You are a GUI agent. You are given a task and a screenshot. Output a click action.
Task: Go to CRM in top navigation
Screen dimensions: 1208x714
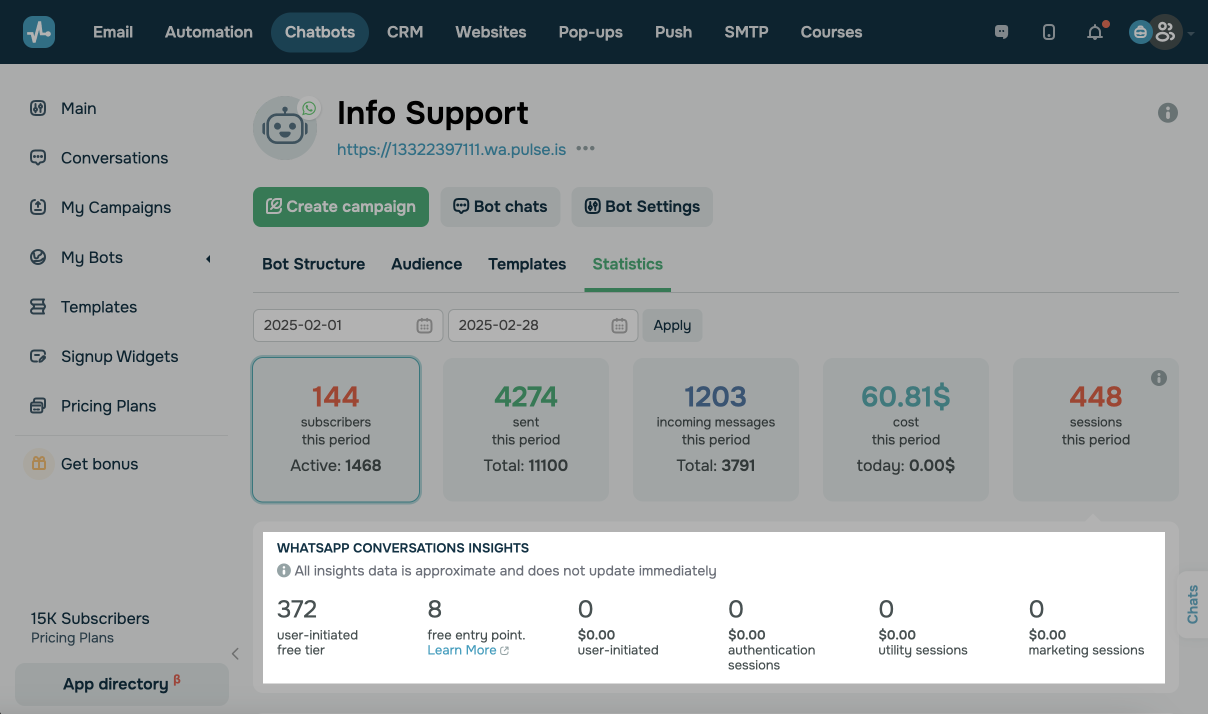click(x=405, y=32)
